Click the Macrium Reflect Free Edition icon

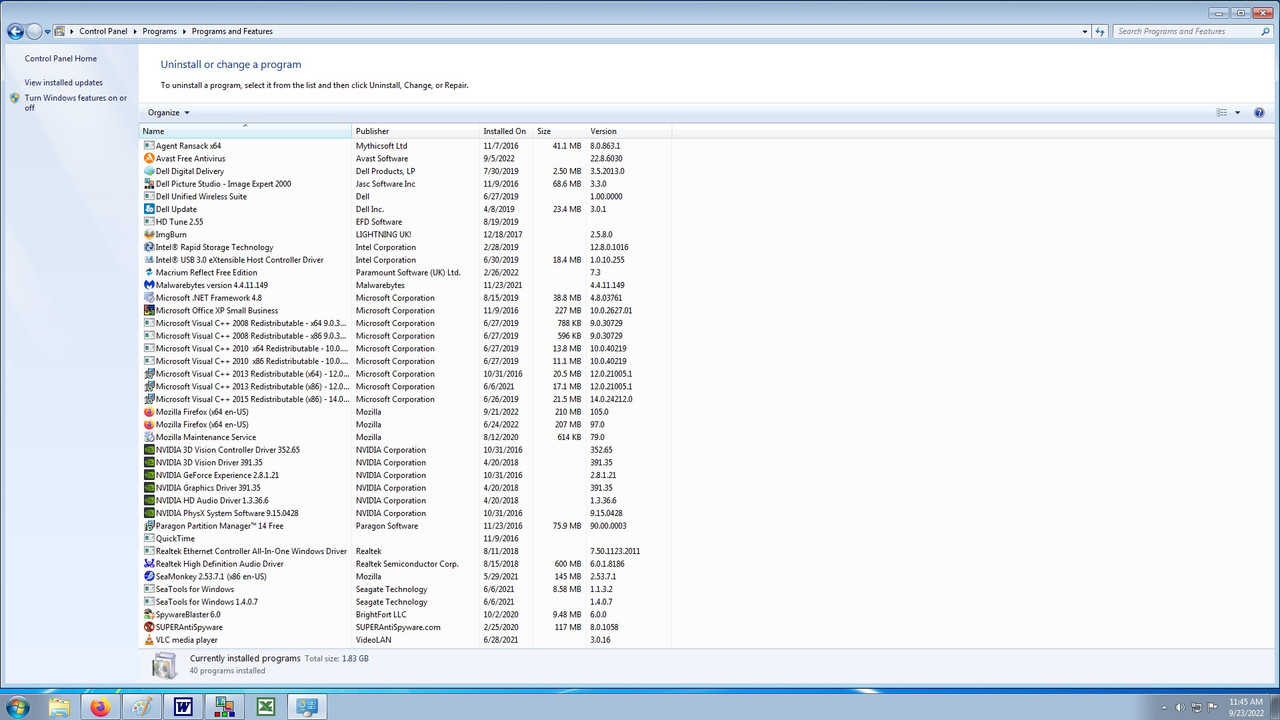pos(149,272)
